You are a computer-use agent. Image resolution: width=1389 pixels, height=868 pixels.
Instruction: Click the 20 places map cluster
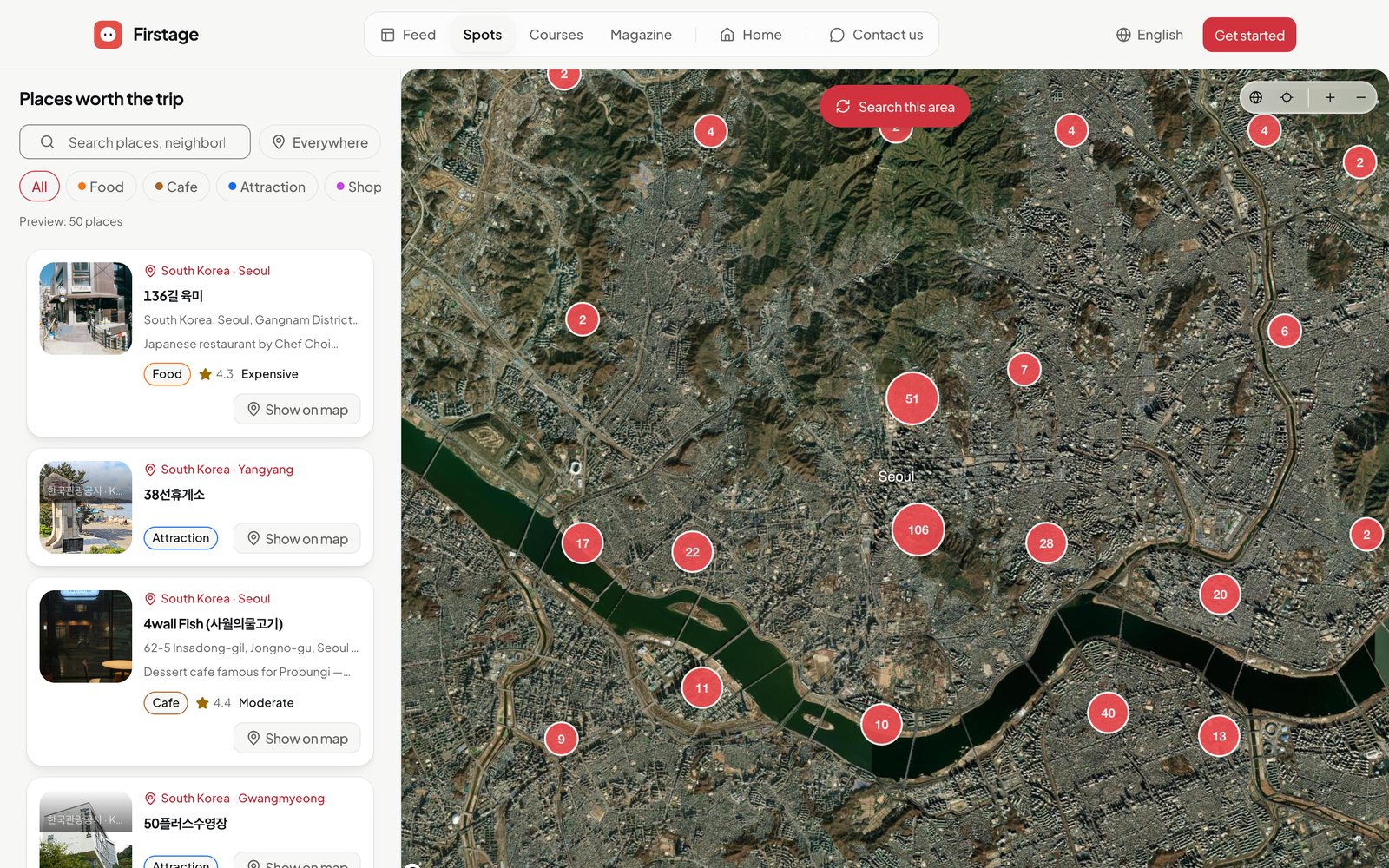pos(1220,595)
